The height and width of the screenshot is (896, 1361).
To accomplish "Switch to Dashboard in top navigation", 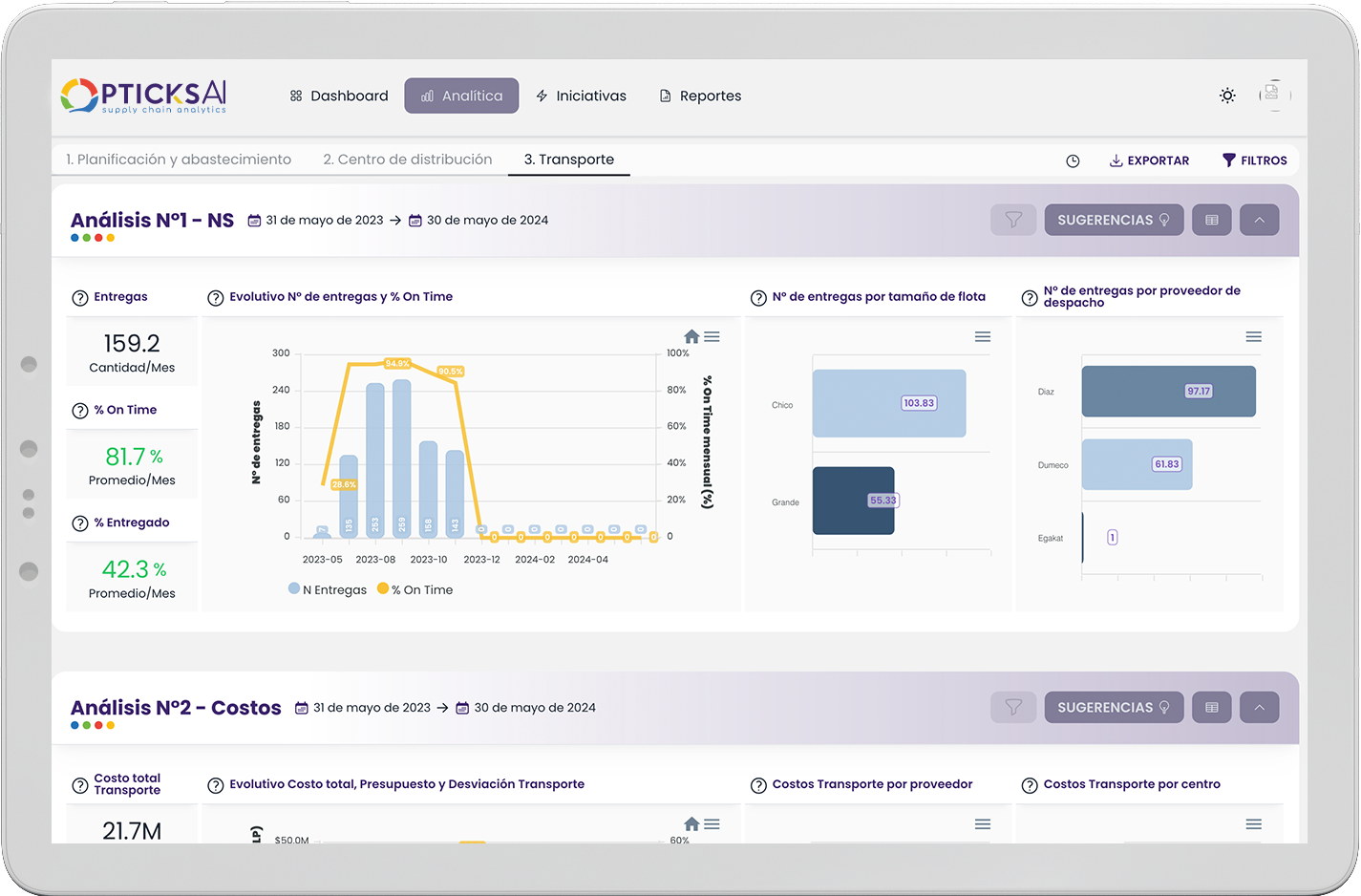I will 339,96.
